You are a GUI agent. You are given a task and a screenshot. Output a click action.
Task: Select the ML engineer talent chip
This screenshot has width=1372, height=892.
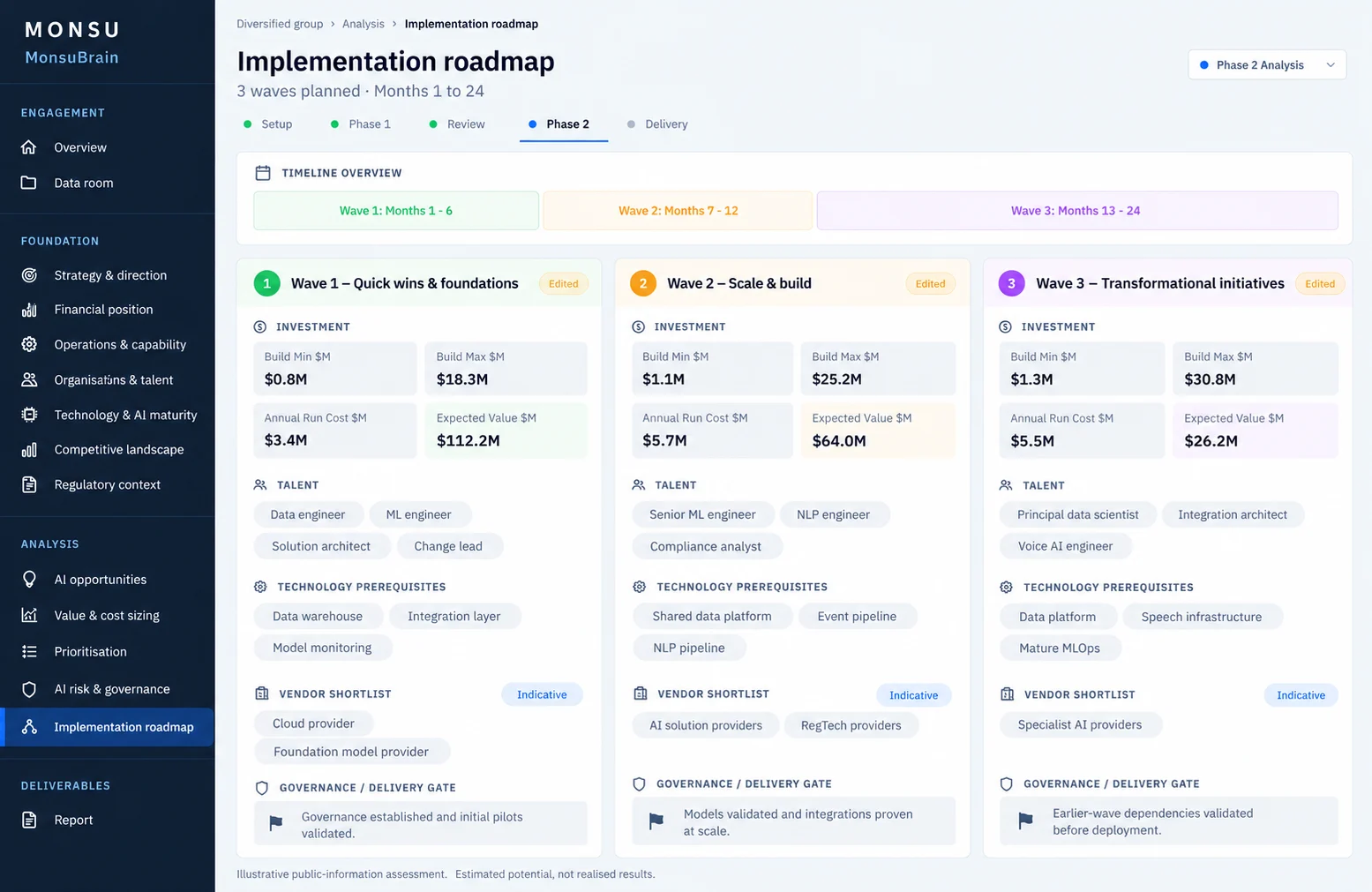click(x=418, y=514)
